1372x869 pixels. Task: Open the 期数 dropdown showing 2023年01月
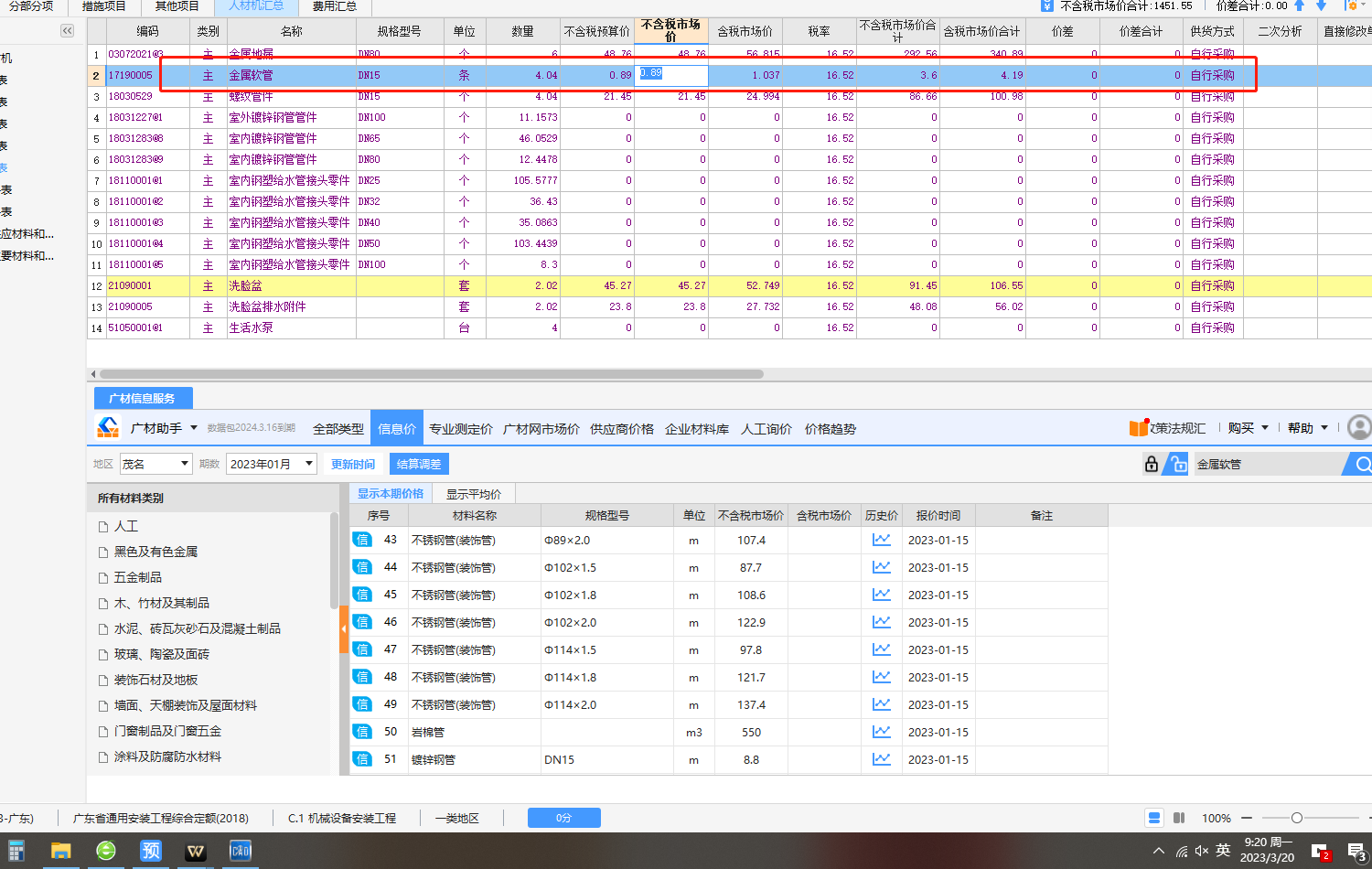(272, 464)
